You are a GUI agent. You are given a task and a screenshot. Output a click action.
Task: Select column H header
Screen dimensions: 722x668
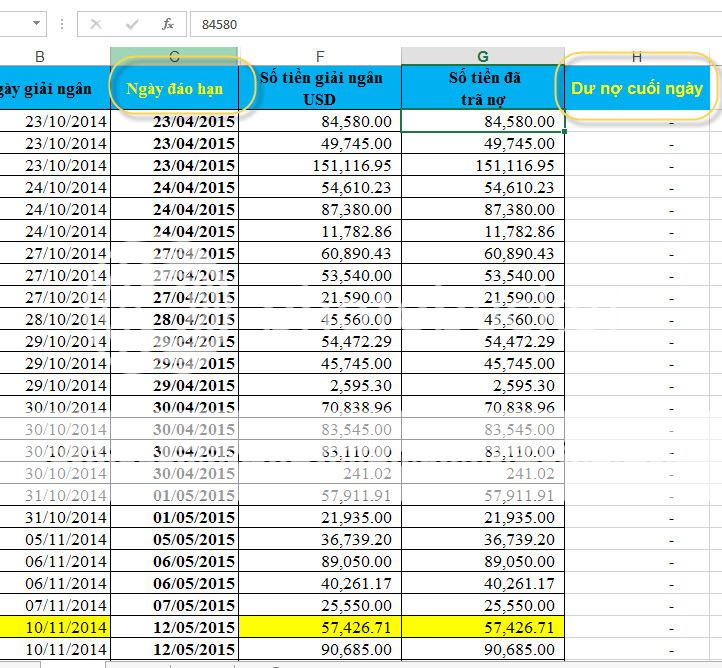[637, 56]
